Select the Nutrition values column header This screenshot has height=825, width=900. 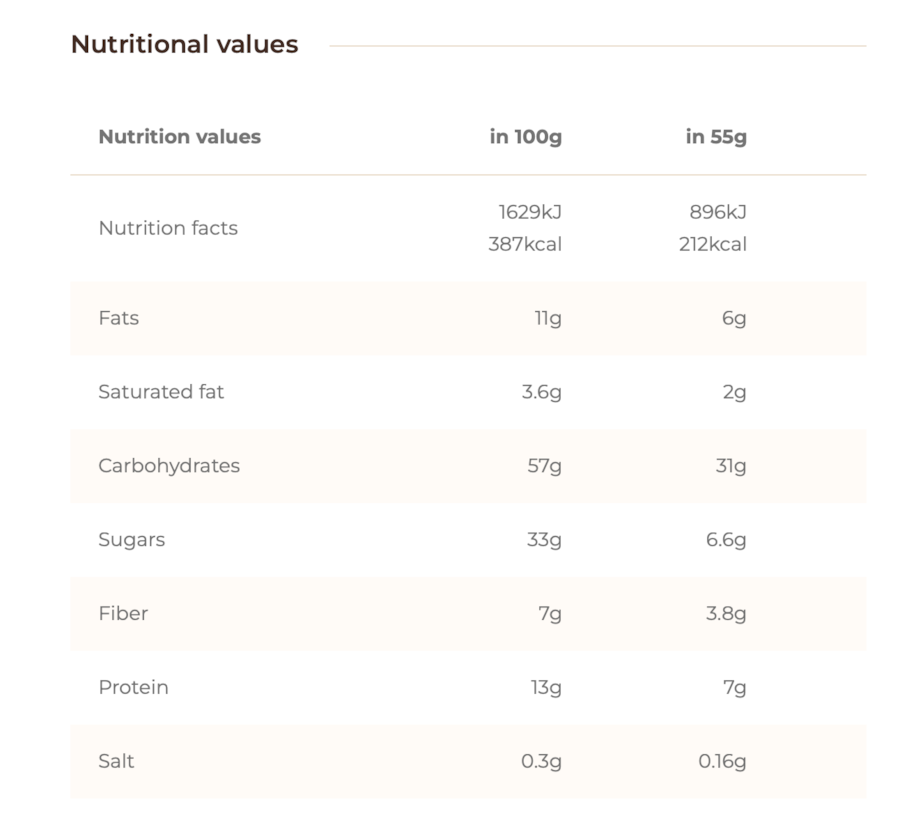(180, 137)
